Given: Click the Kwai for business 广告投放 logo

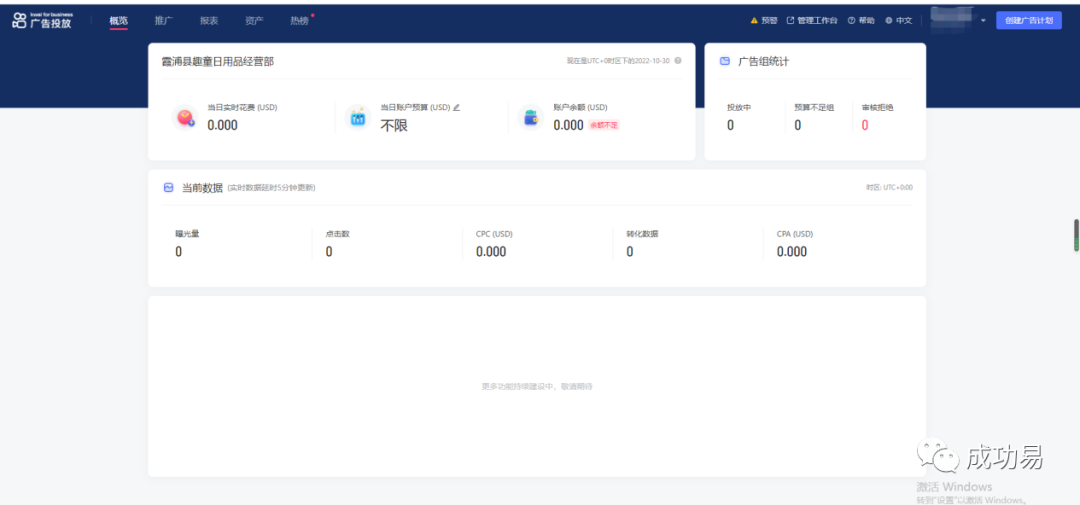Looking at the screenshot, I should pos(42,20).
